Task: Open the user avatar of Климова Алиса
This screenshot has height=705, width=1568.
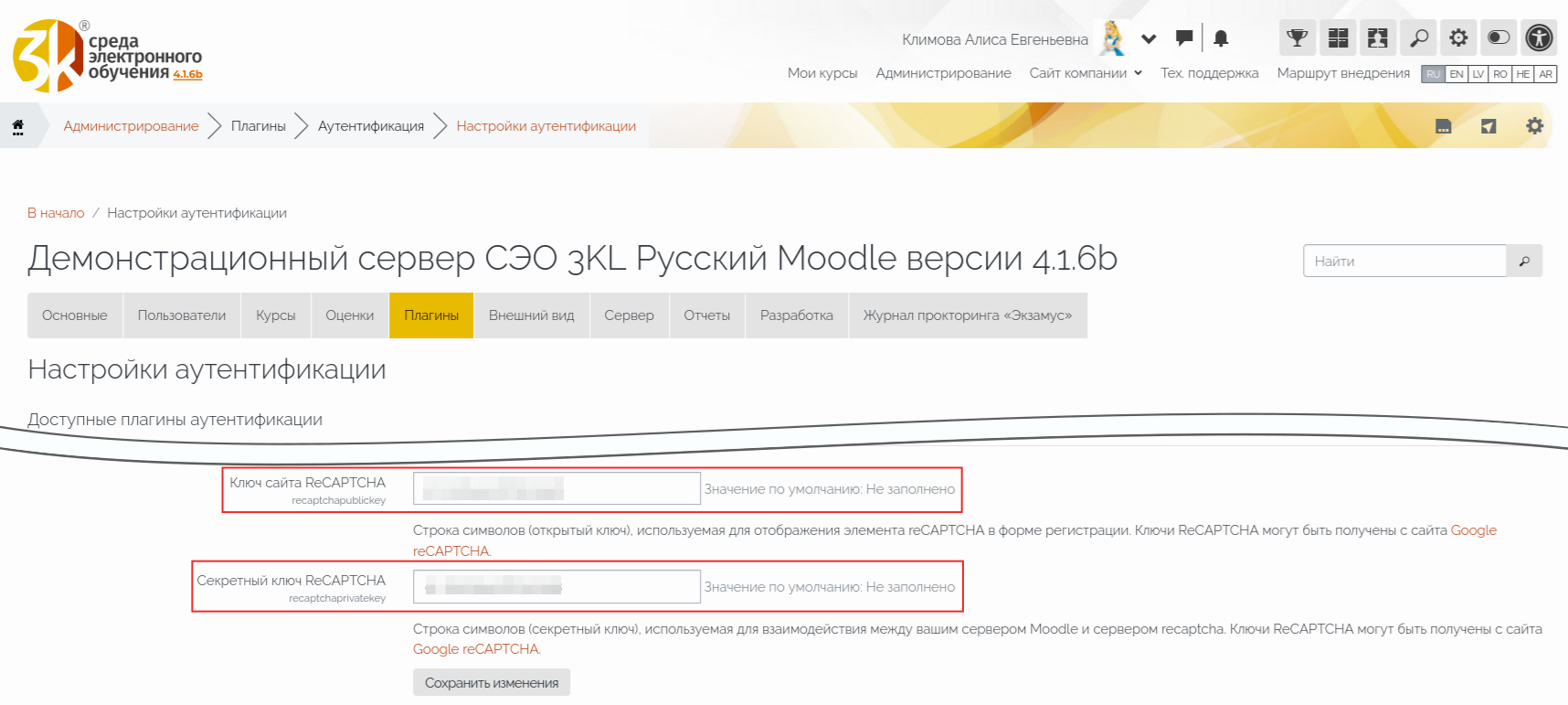Action: pyautogui.click(x=1112, y=38)
